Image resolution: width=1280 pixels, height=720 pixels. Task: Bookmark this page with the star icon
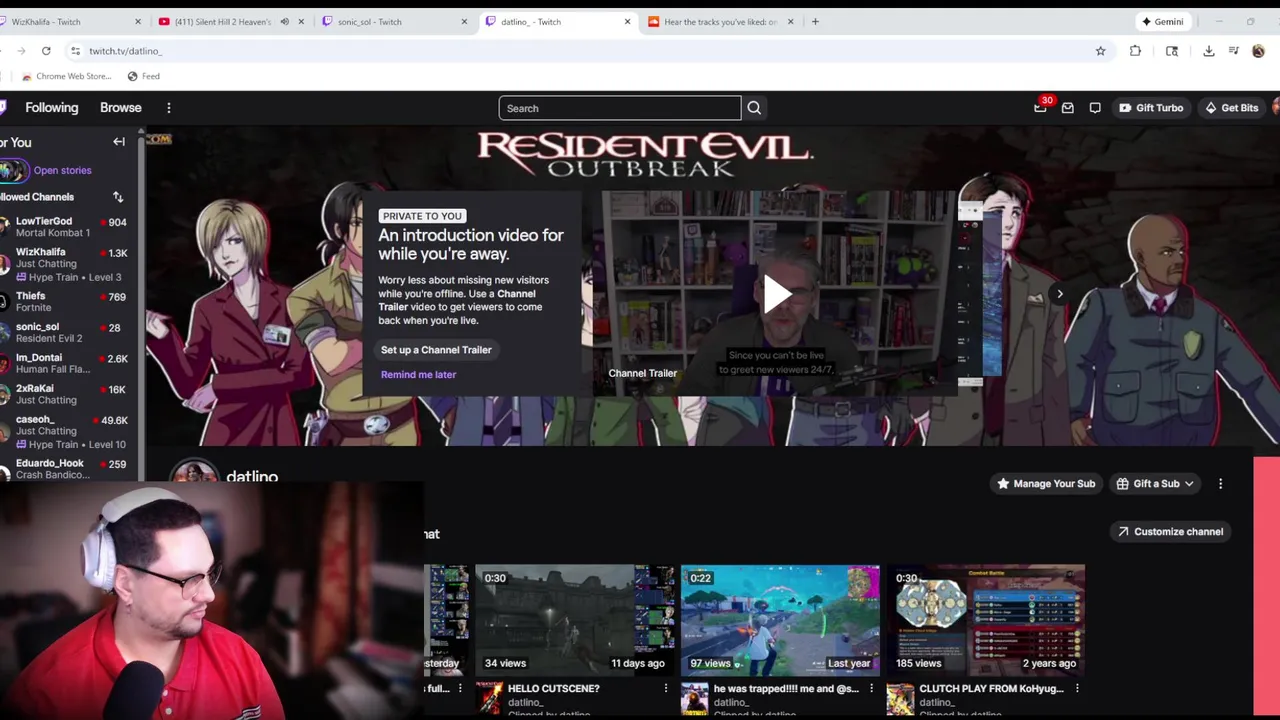tap(1100, 51)
